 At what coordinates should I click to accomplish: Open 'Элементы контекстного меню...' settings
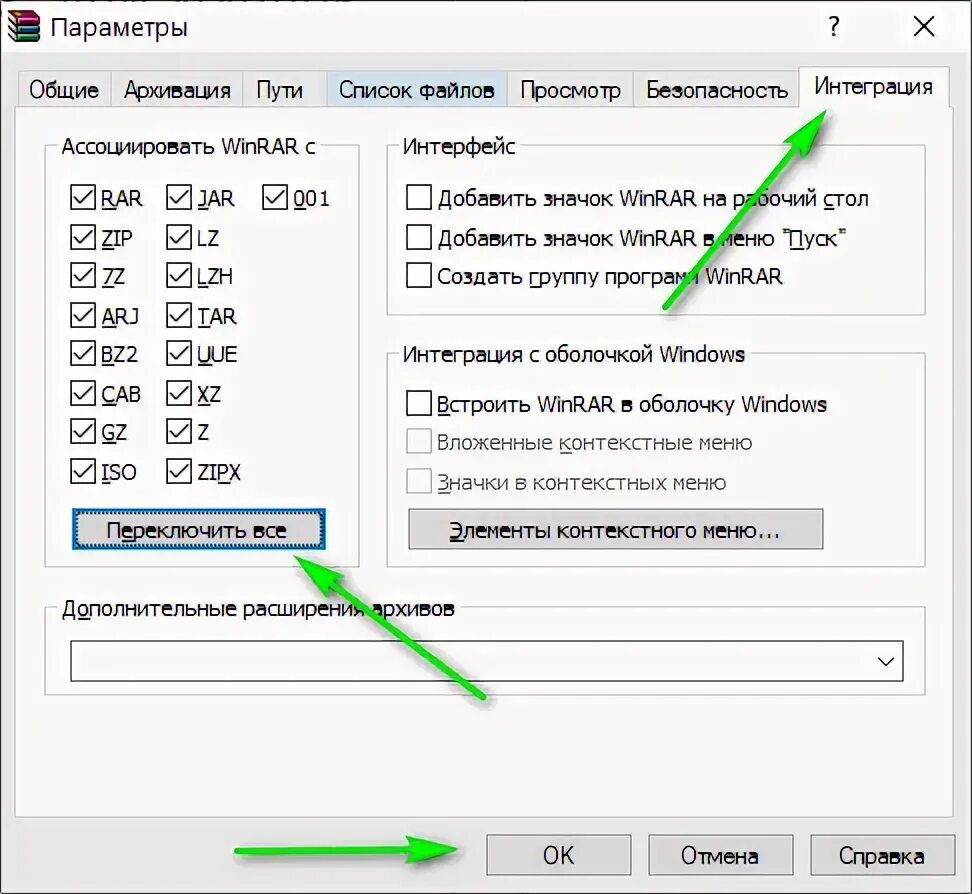tap(614, 529)
